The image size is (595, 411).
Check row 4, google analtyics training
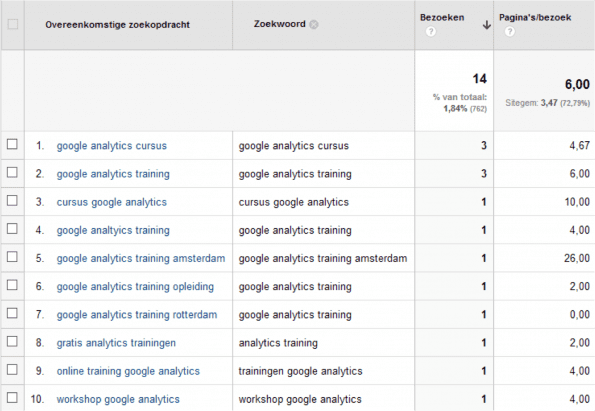pyautogui.click(x=12, y=229)
